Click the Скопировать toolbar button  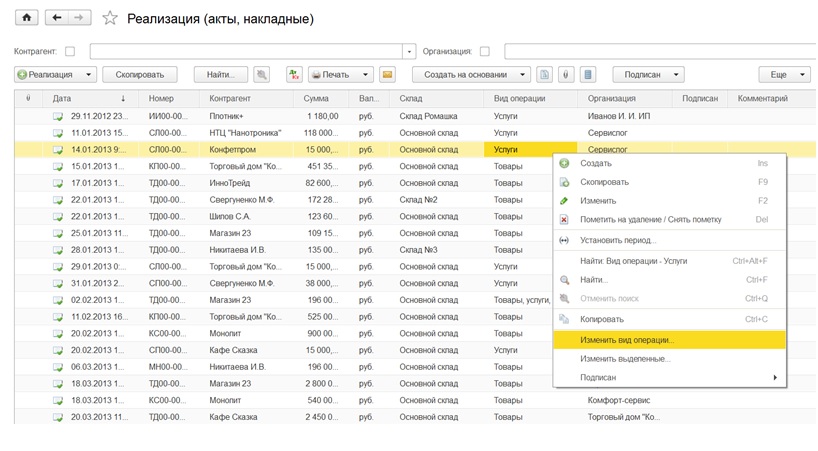[x=139, y=75]
